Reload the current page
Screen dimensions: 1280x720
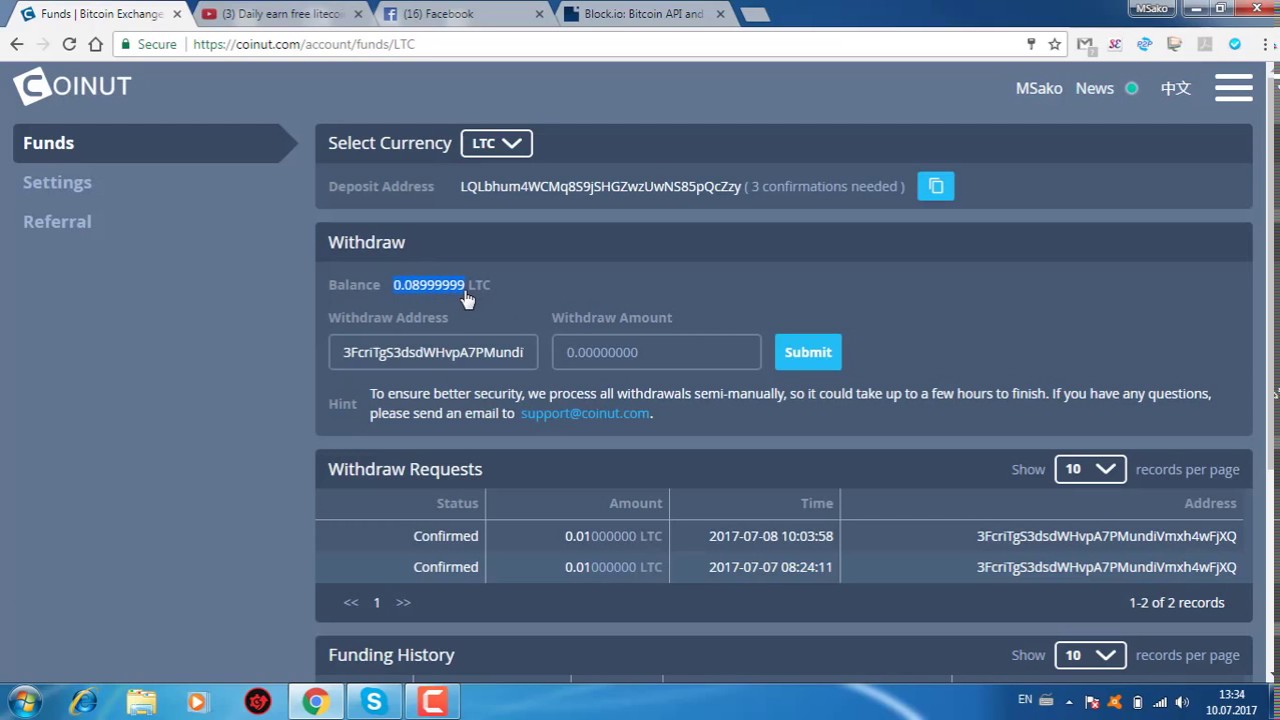click(x=69, y=44)
